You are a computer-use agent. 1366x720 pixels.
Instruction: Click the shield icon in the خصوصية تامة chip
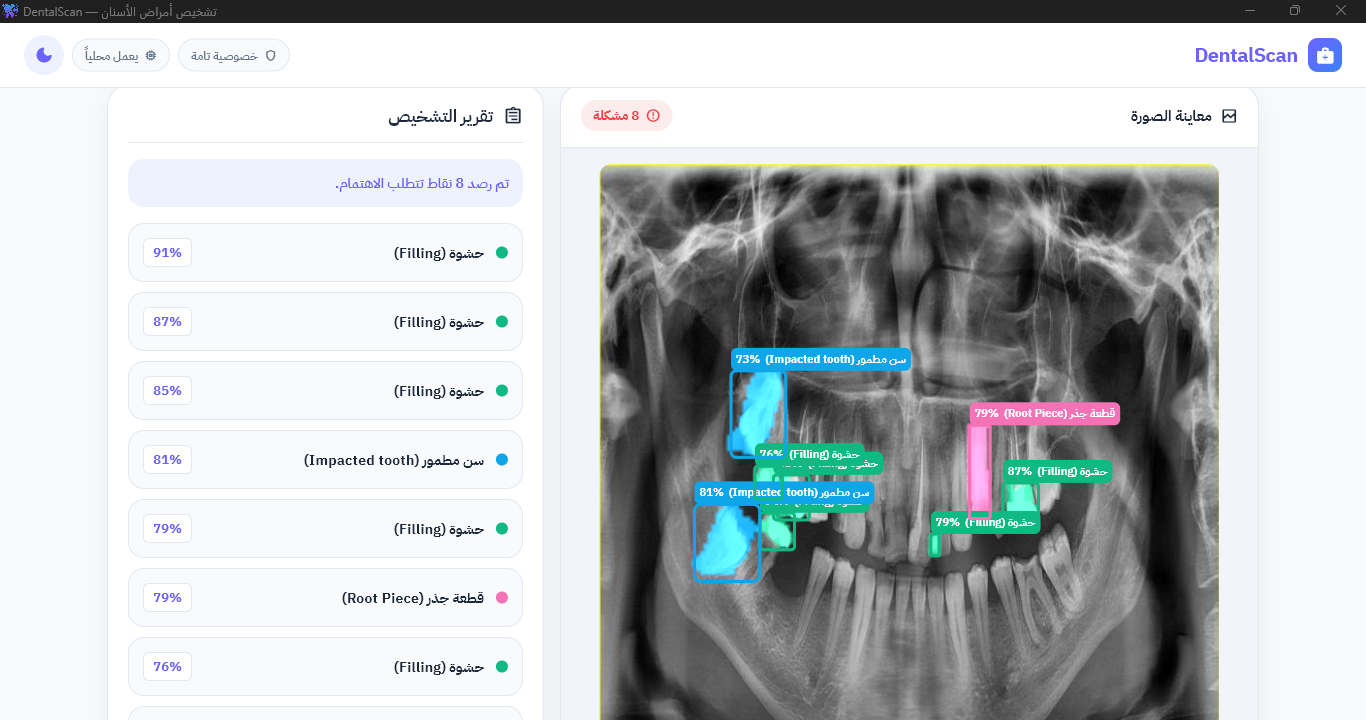[270, 56]
